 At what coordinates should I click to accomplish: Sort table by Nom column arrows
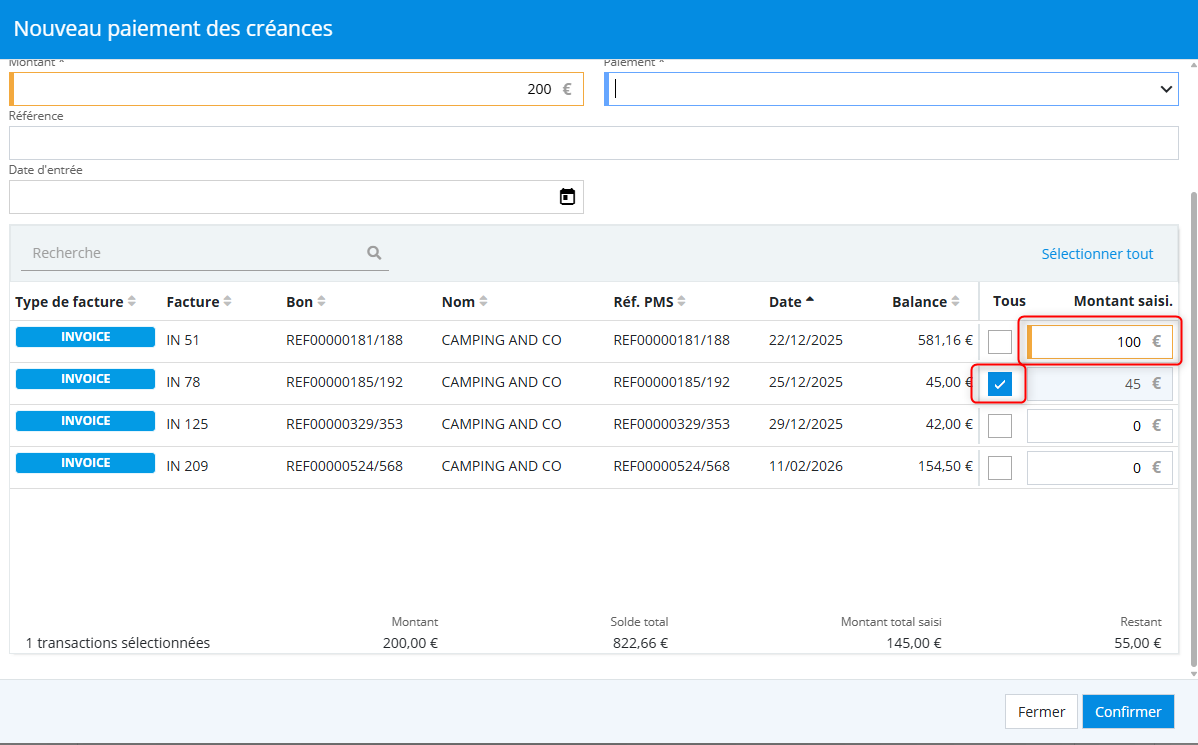coord(483,302)
